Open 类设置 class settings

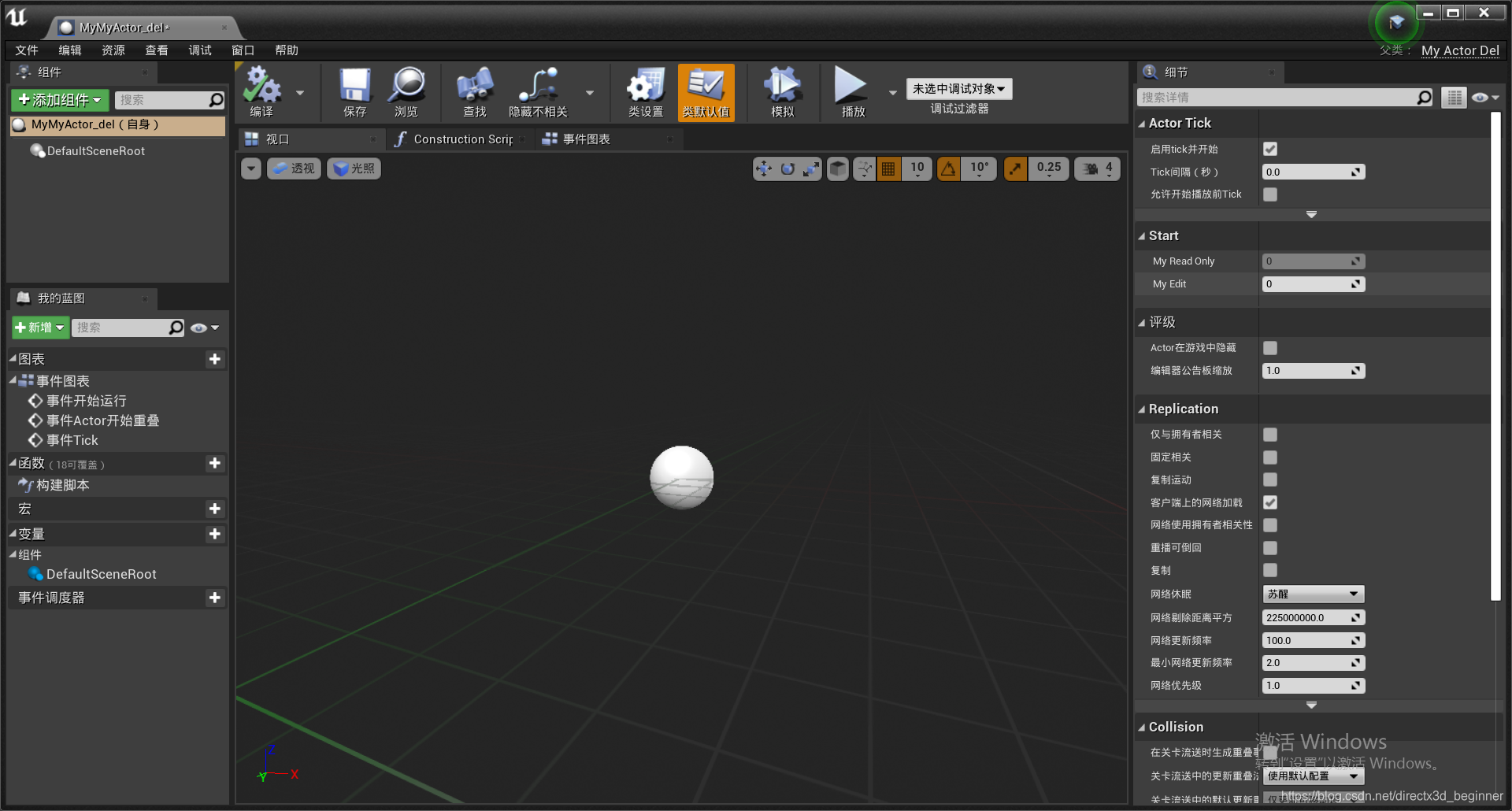646,92
